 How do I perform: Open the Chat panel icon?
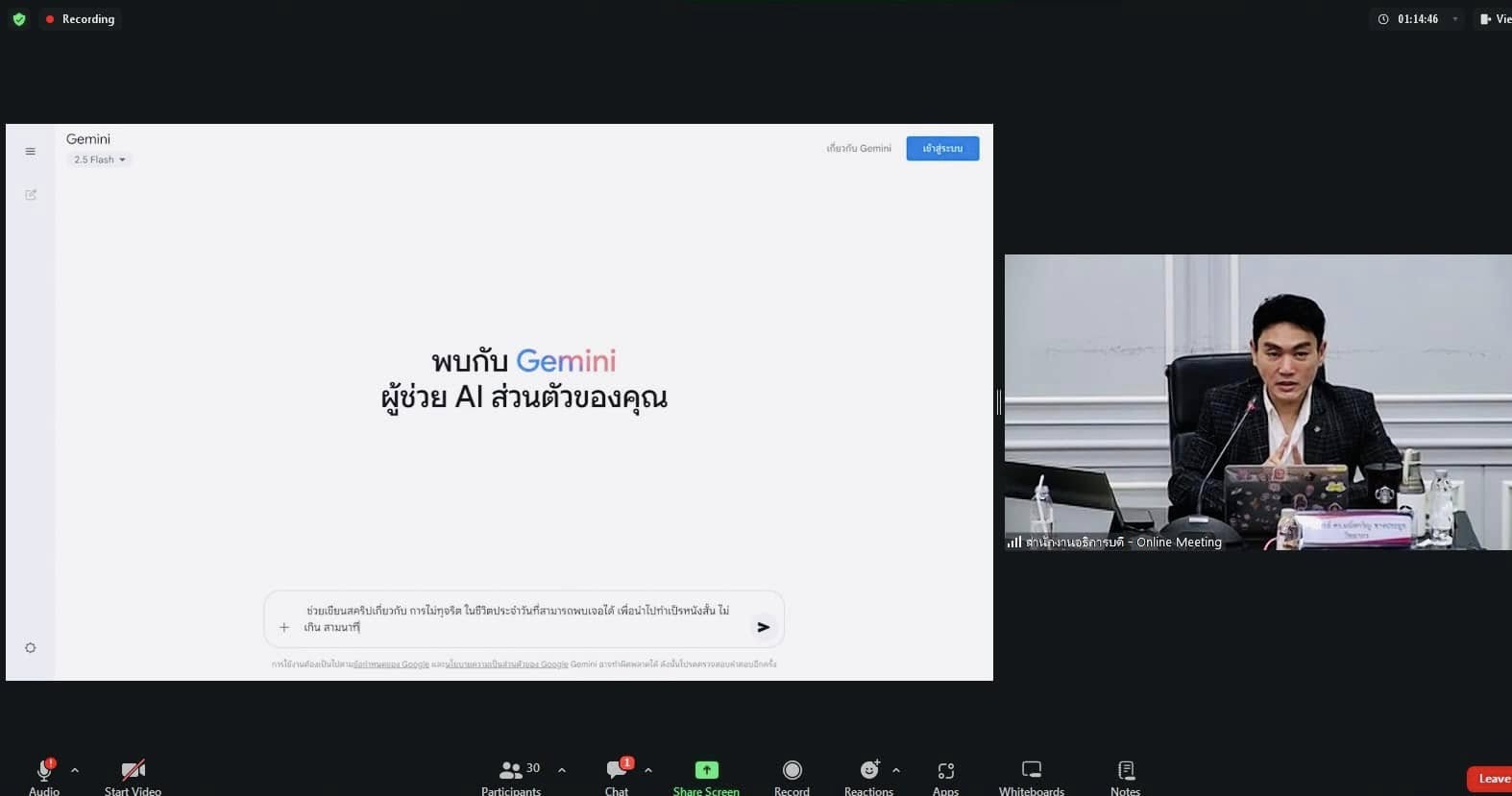click(617, 770)
